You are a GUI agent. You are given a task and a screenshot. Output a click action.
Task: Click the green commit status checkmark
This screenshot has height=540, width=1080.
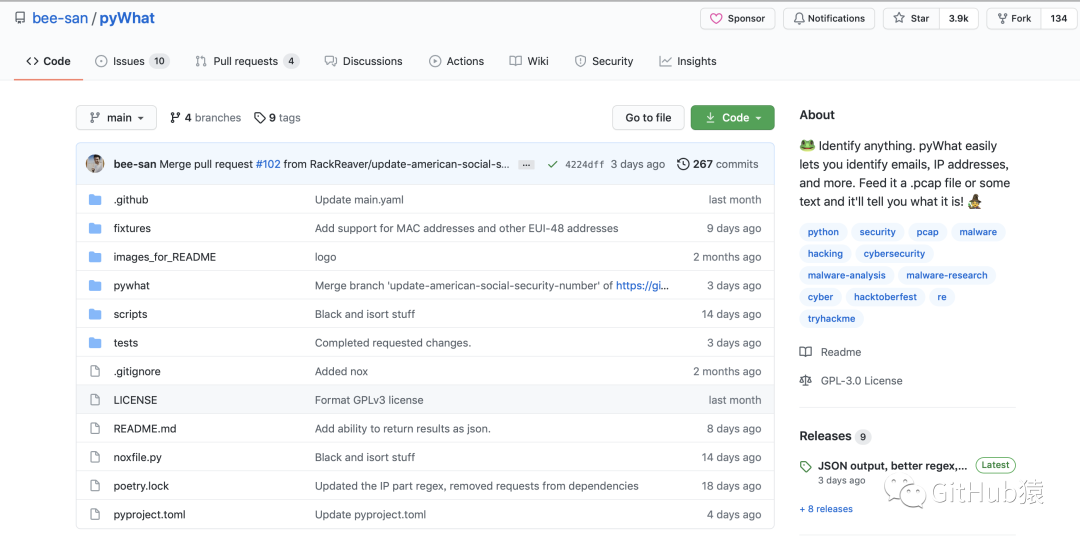552,164
